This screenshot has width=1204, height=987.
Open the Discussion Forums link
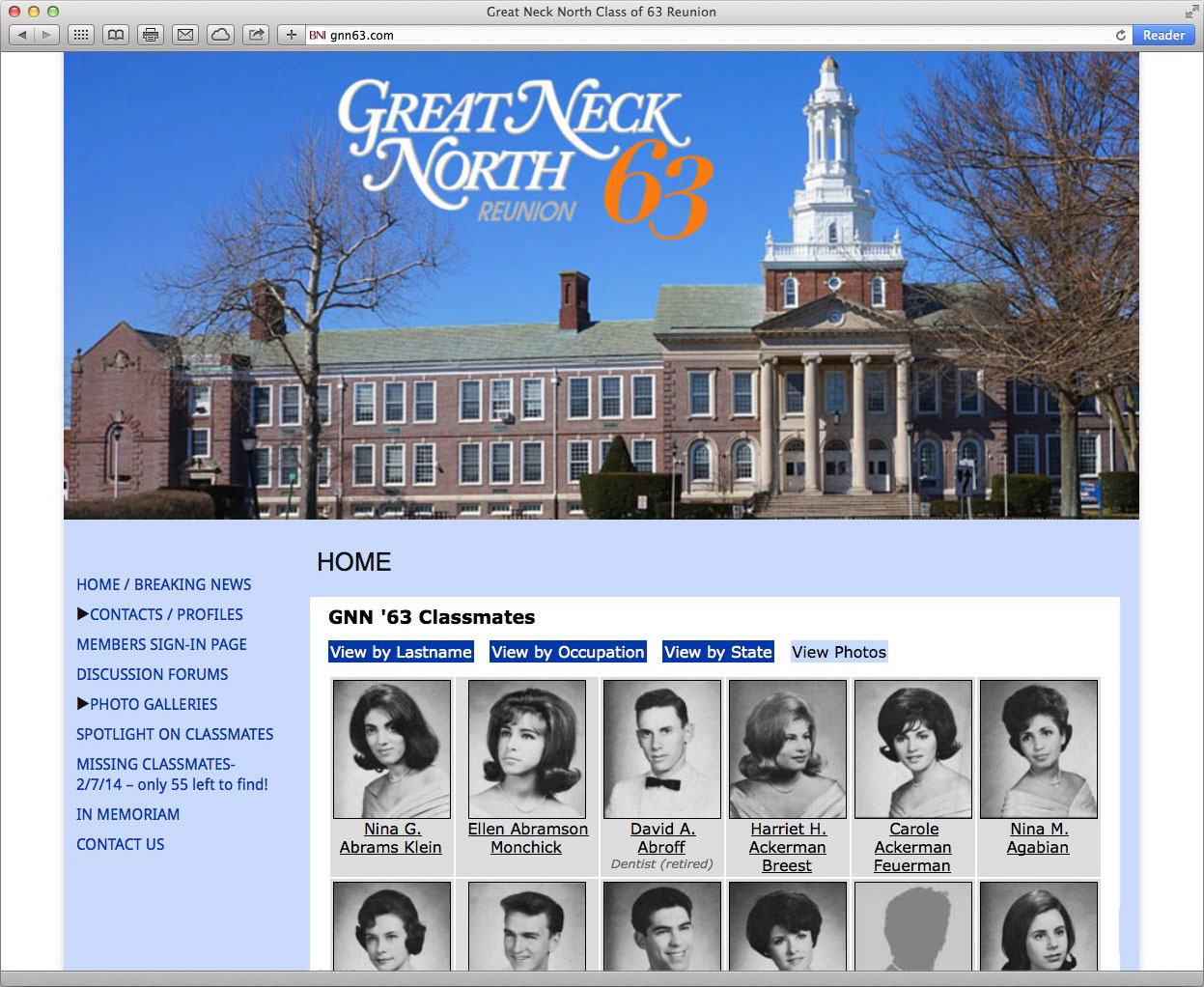tap(153, 674)
